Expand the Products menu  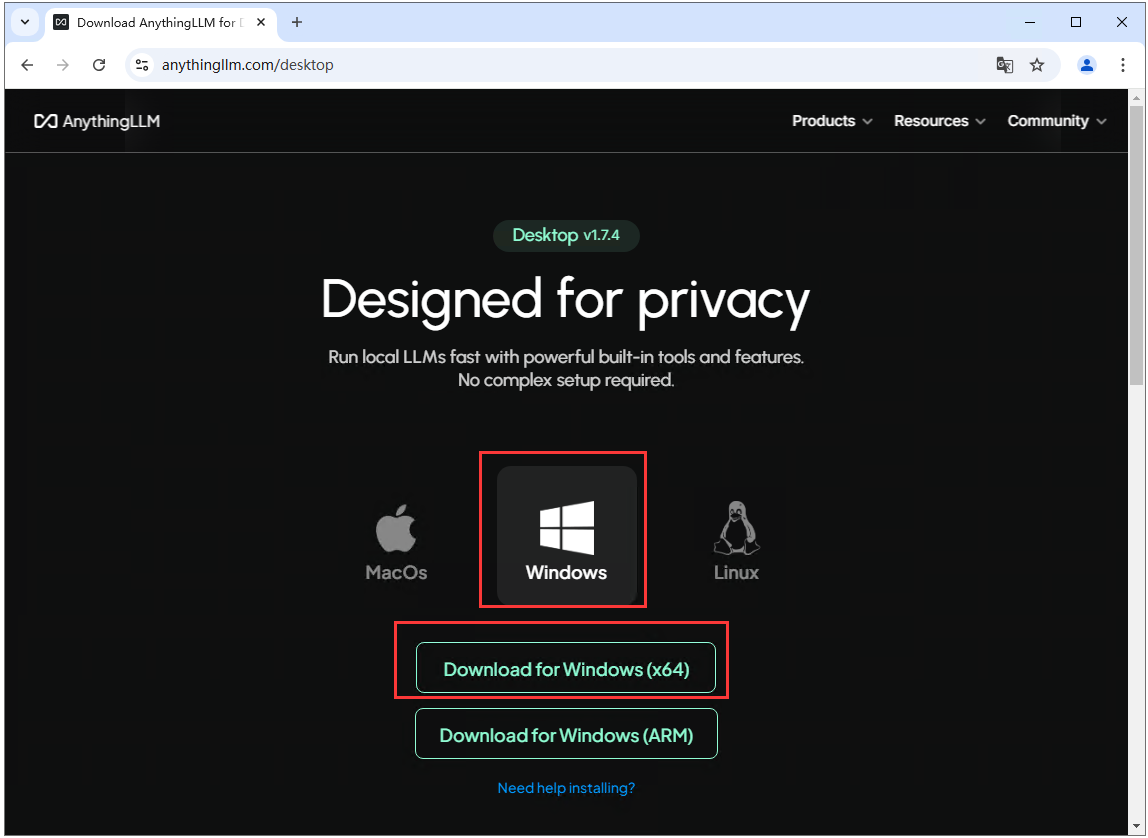tap(832, 121)
